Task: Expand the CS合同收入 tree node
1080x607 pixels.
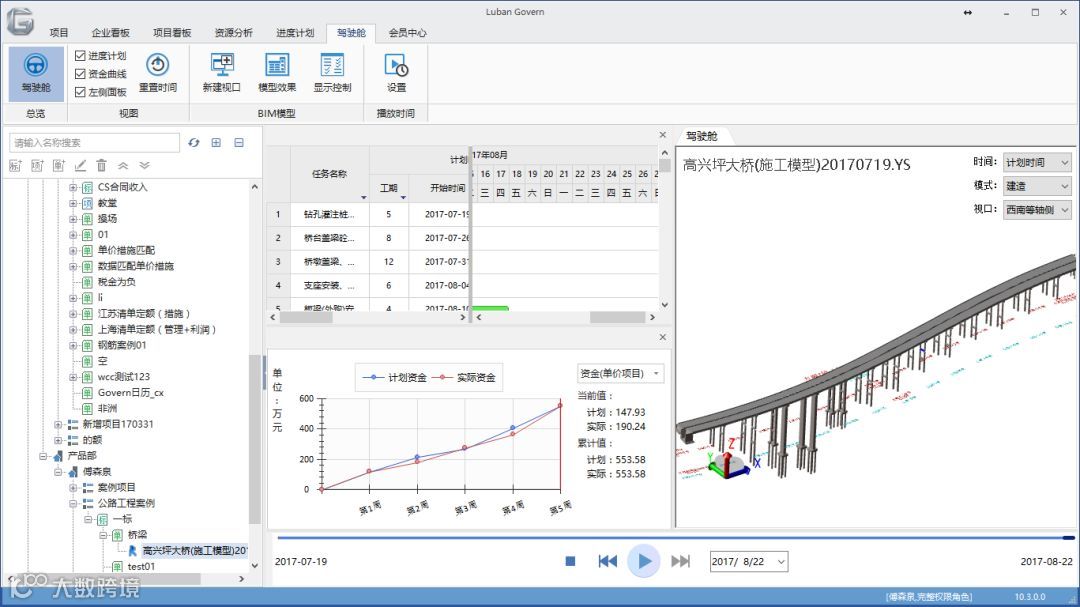Action: [x=72, y=187]
